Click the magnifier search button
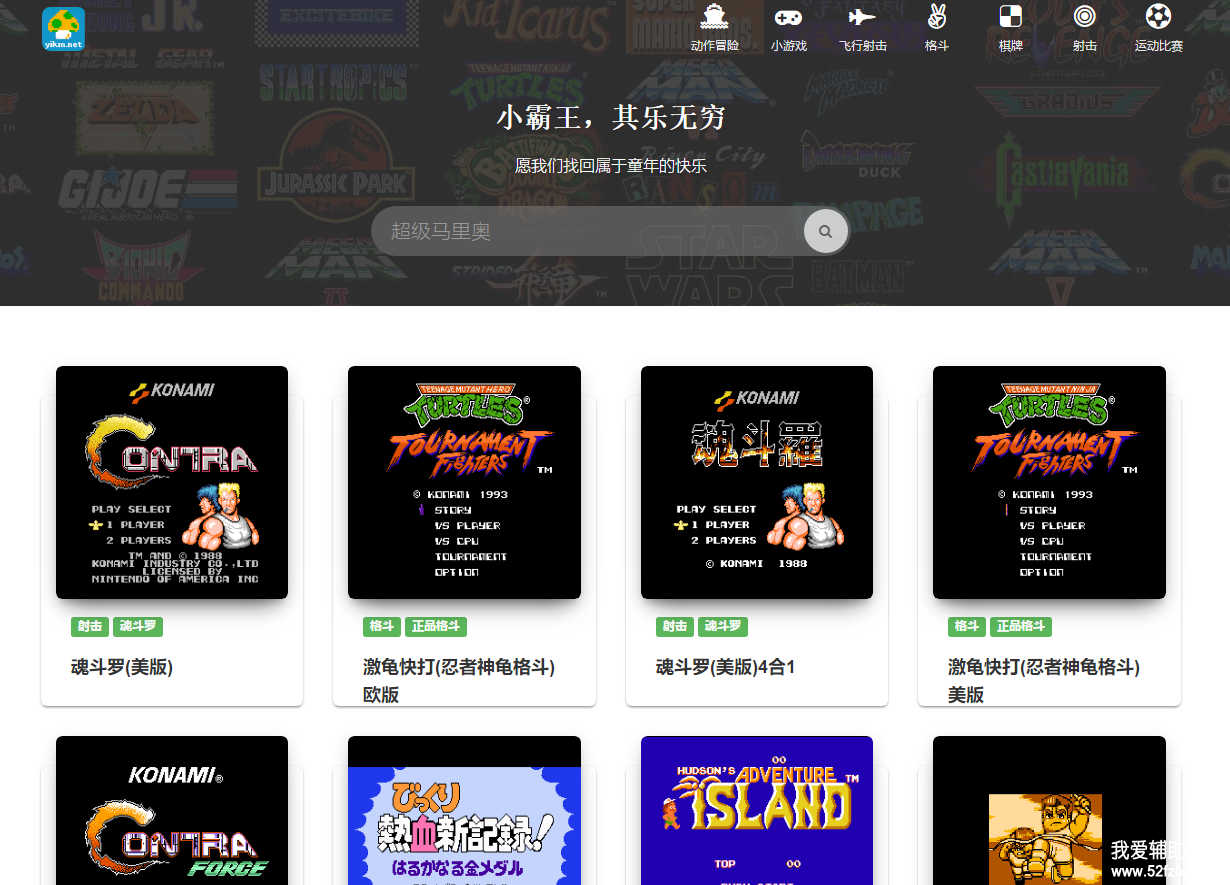This screenshot has height=885, width=1230. 826,231
